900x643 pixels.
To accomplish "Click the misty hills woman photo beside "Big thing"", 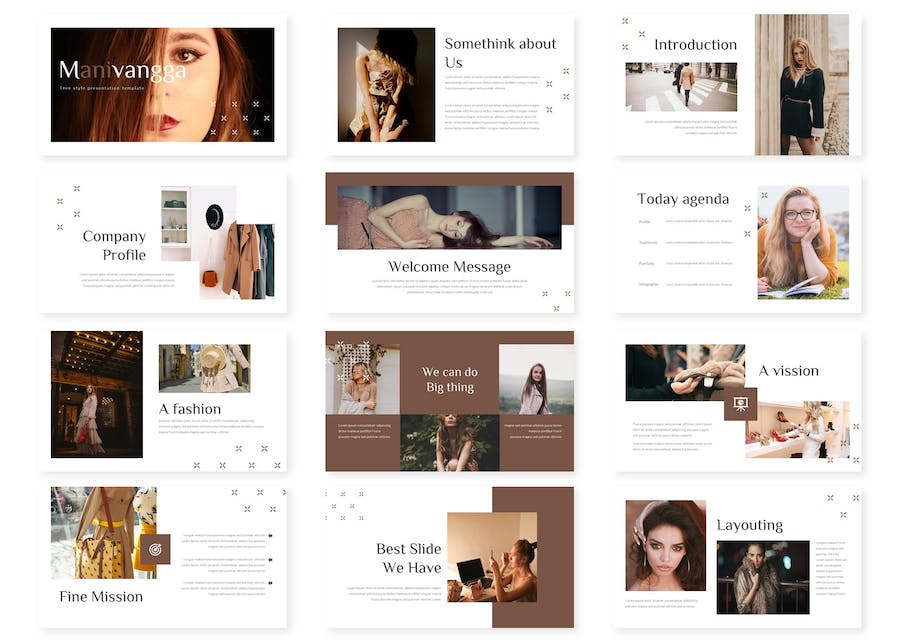I will tap(536, 379).
